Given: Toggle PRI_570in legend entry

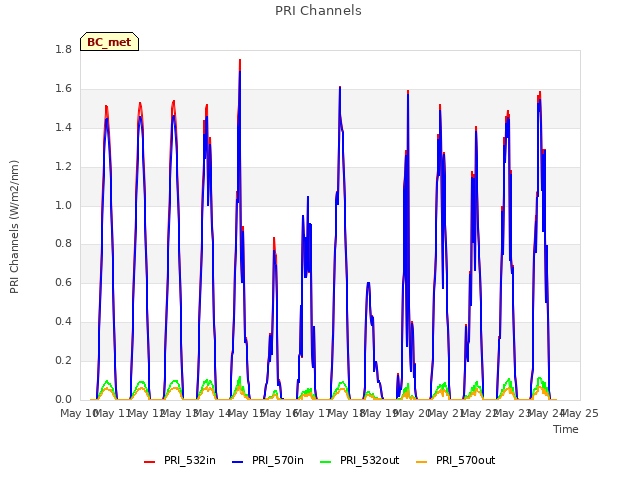Looking at the screenshot, I should pos(268,461).
